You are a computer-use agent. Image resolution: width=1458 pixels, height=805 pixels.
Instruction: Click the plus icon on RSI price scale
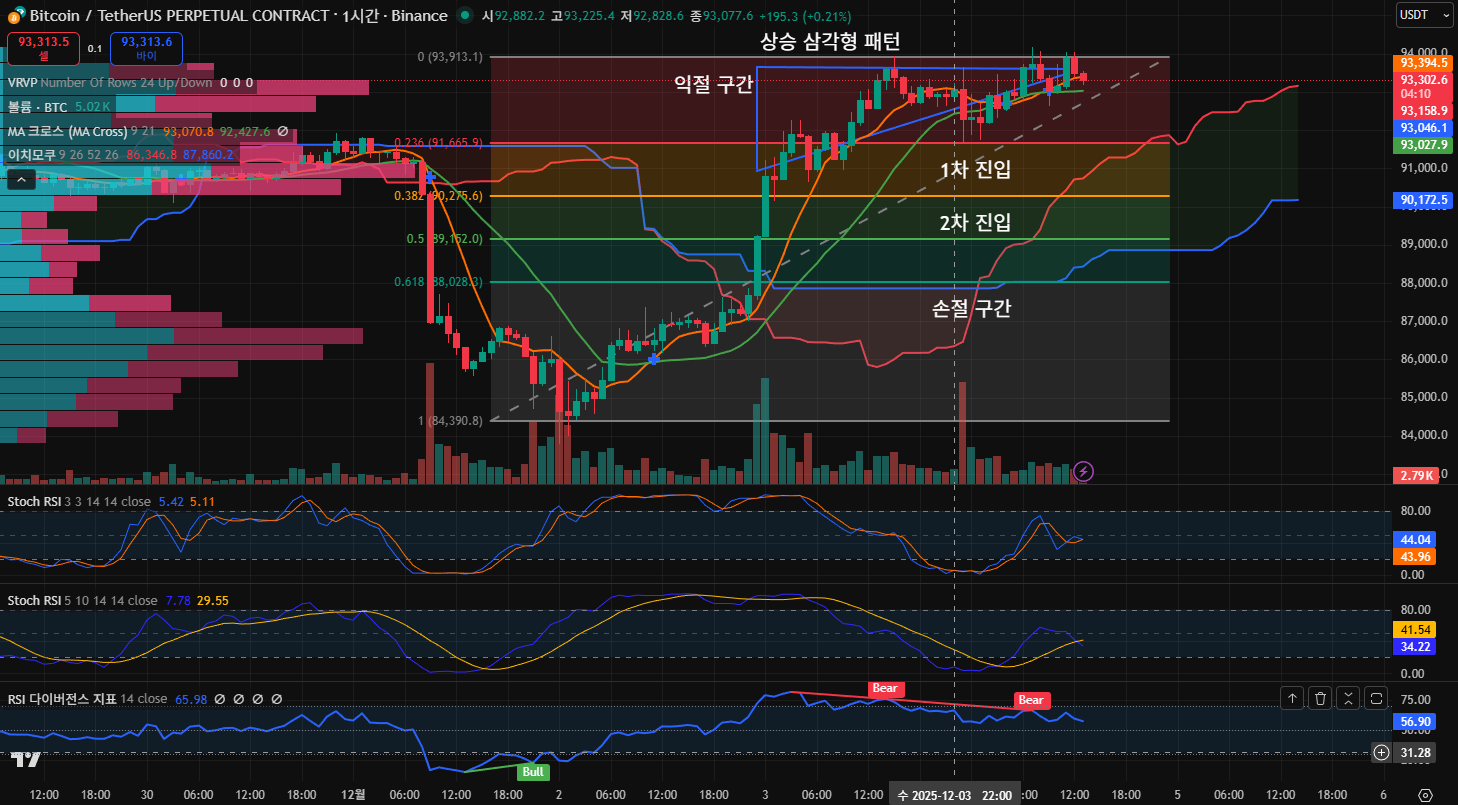click(1382, 752)
